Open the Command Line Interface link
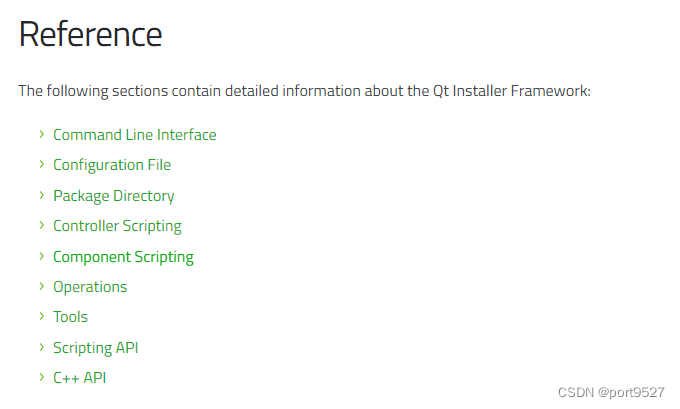Viewport: 680px width, 409px height. pos(134,135)
